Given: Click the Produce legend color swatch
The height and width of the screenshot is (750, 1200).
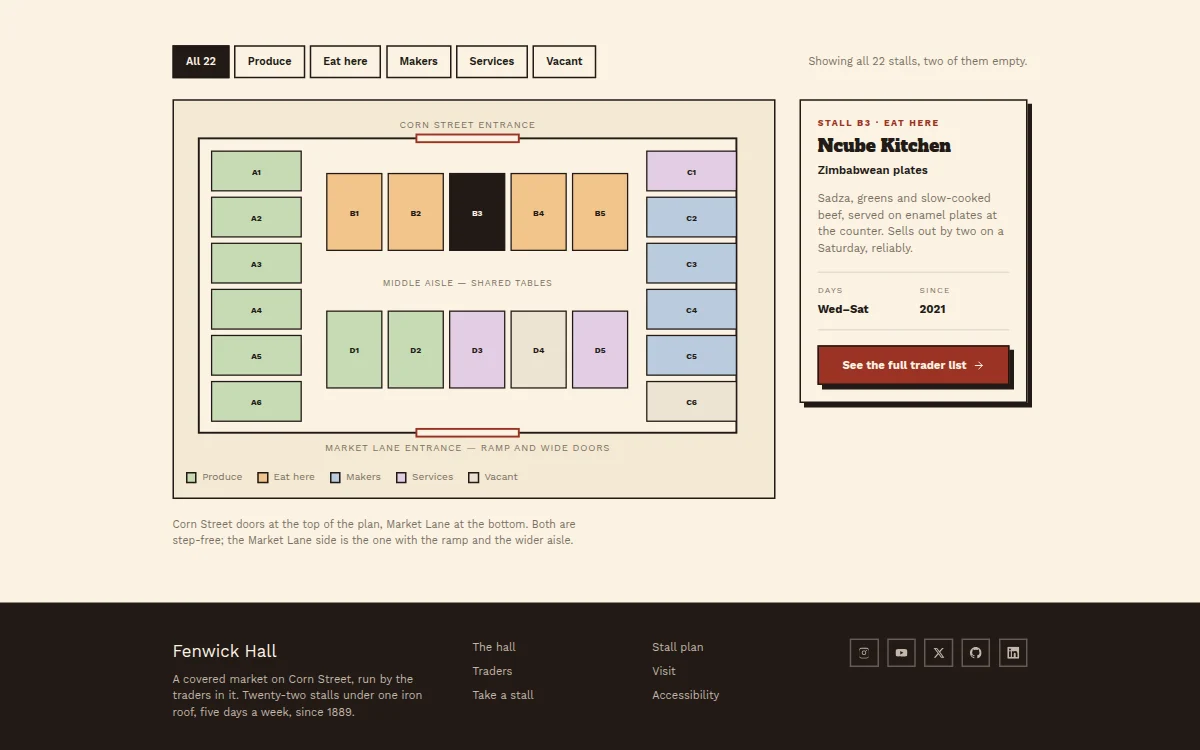Looking at the screenshot, I should pos(191,477).
